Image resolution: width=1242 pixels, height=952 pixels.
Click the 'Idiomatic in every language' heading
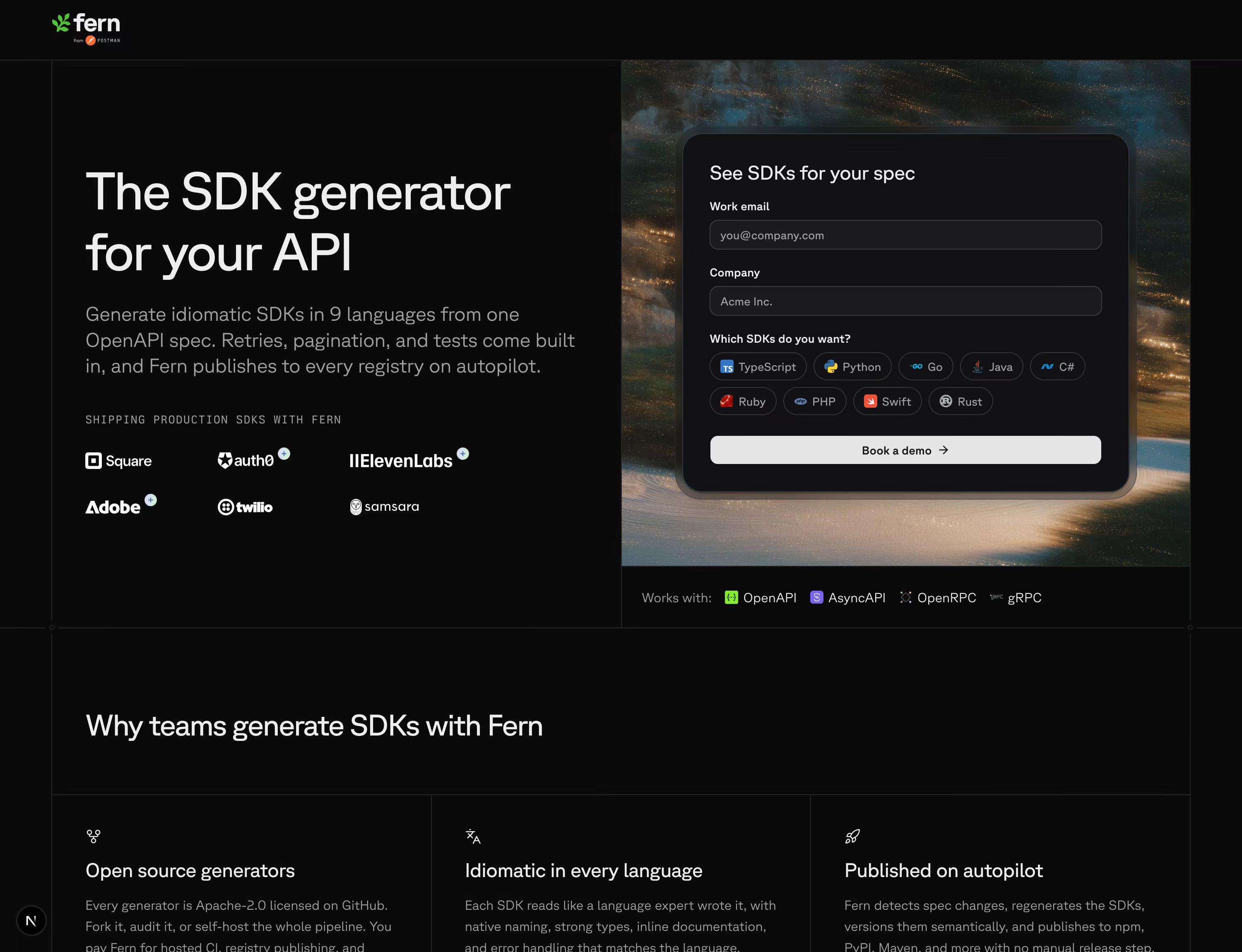coord(583,871)
